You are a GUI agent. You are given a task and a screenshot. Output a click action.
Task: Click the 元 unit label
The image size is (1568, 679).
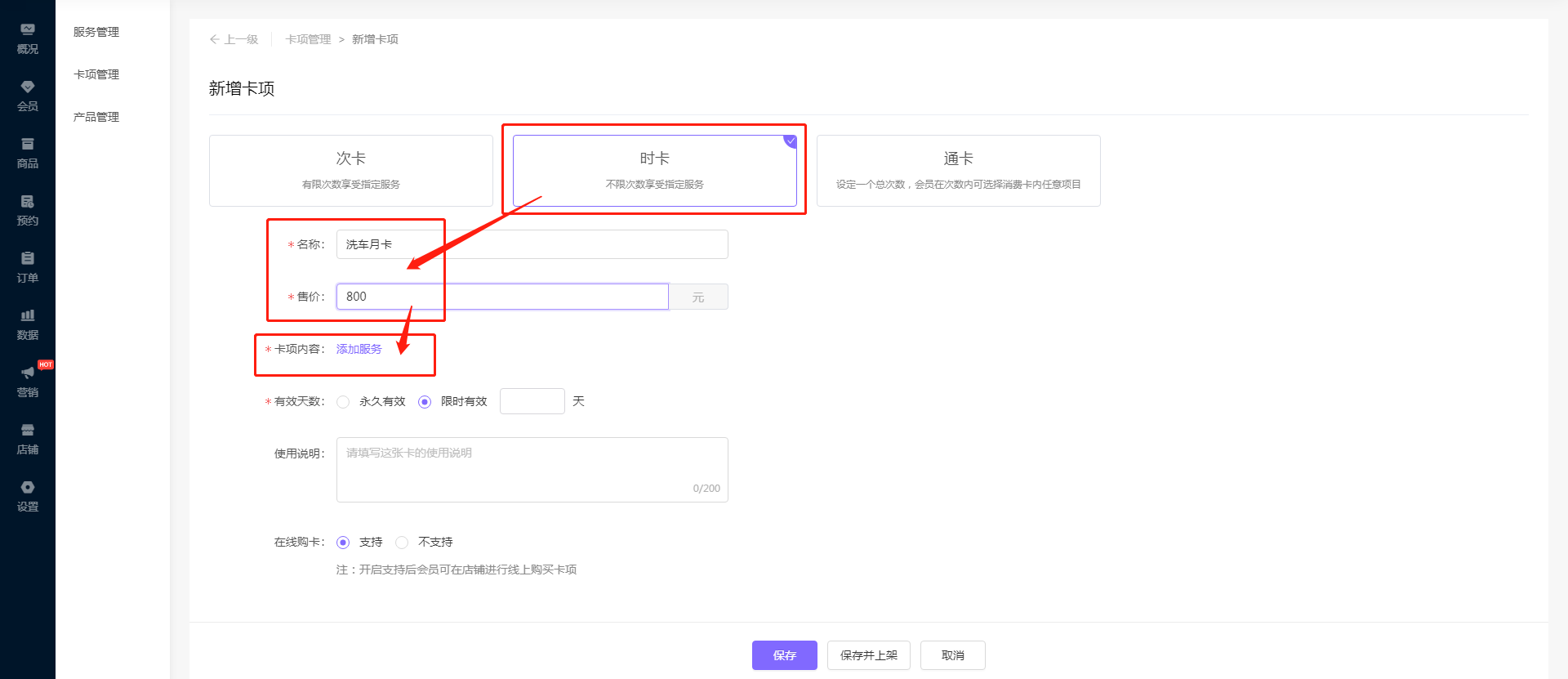coord(698,297)
